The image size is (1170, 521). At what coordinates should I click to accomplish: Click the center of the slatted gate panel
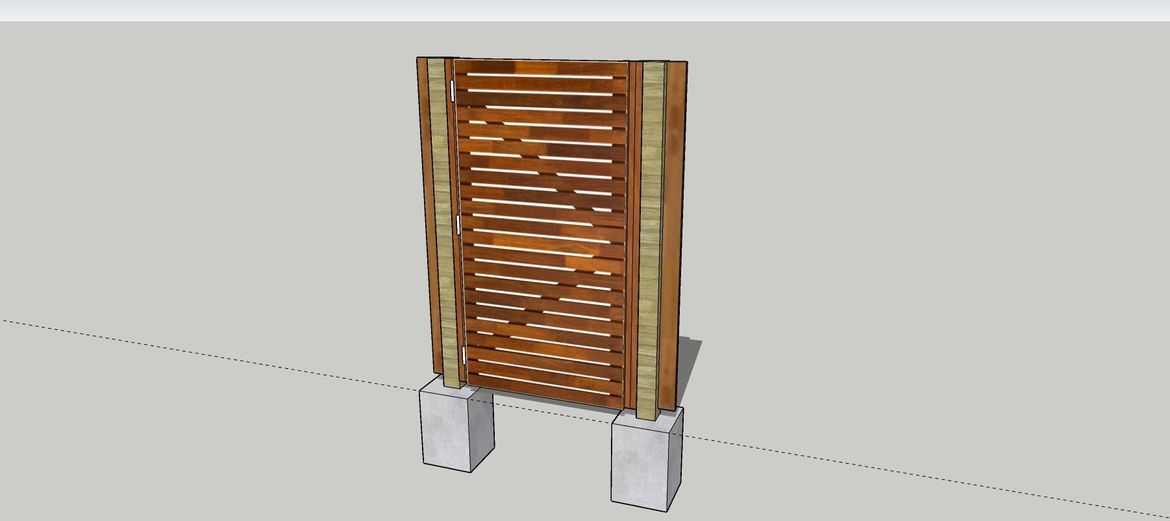coord(543,230)
